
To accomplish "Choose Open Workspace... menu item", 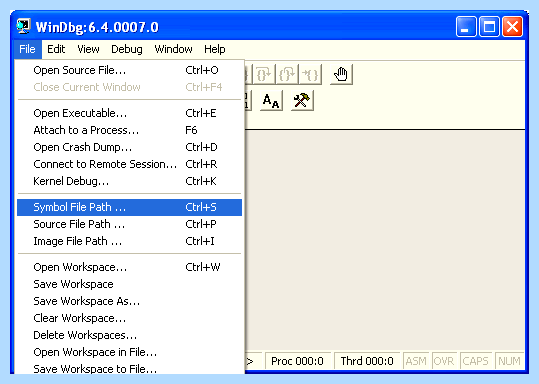I will pos(129,267).
